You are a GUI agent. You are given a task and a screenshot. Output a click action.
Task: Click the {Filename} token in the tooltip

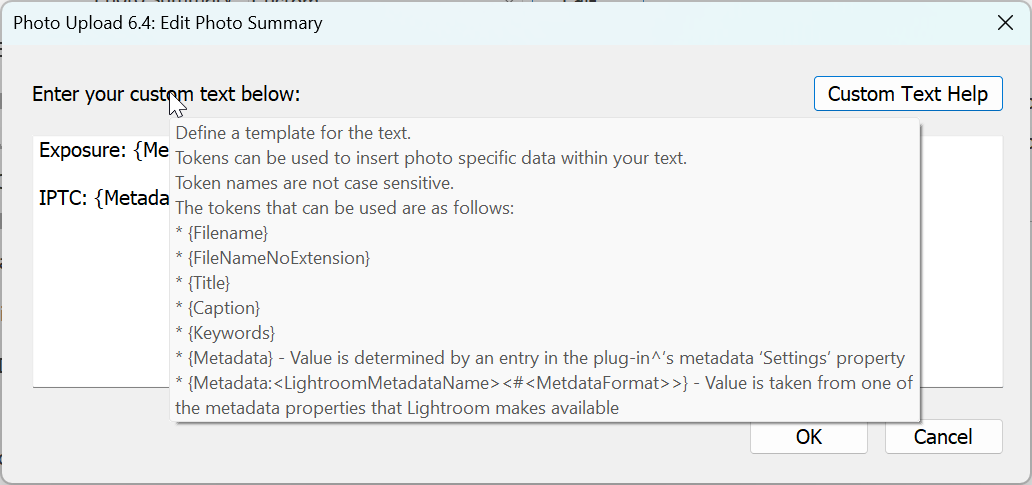(x=228, y=233)
